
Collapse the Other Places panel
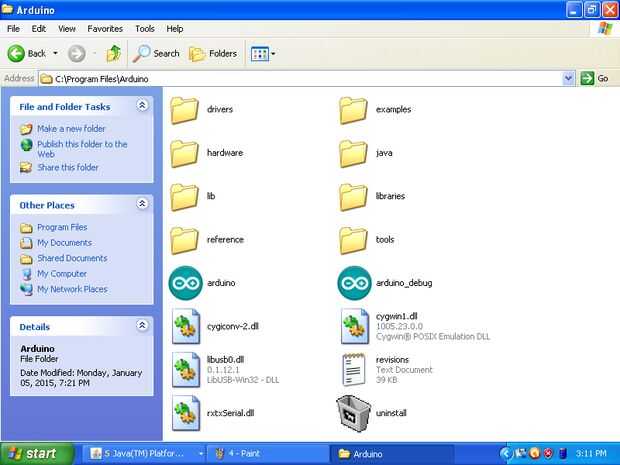pyautogui.click(x=142, y=204)
